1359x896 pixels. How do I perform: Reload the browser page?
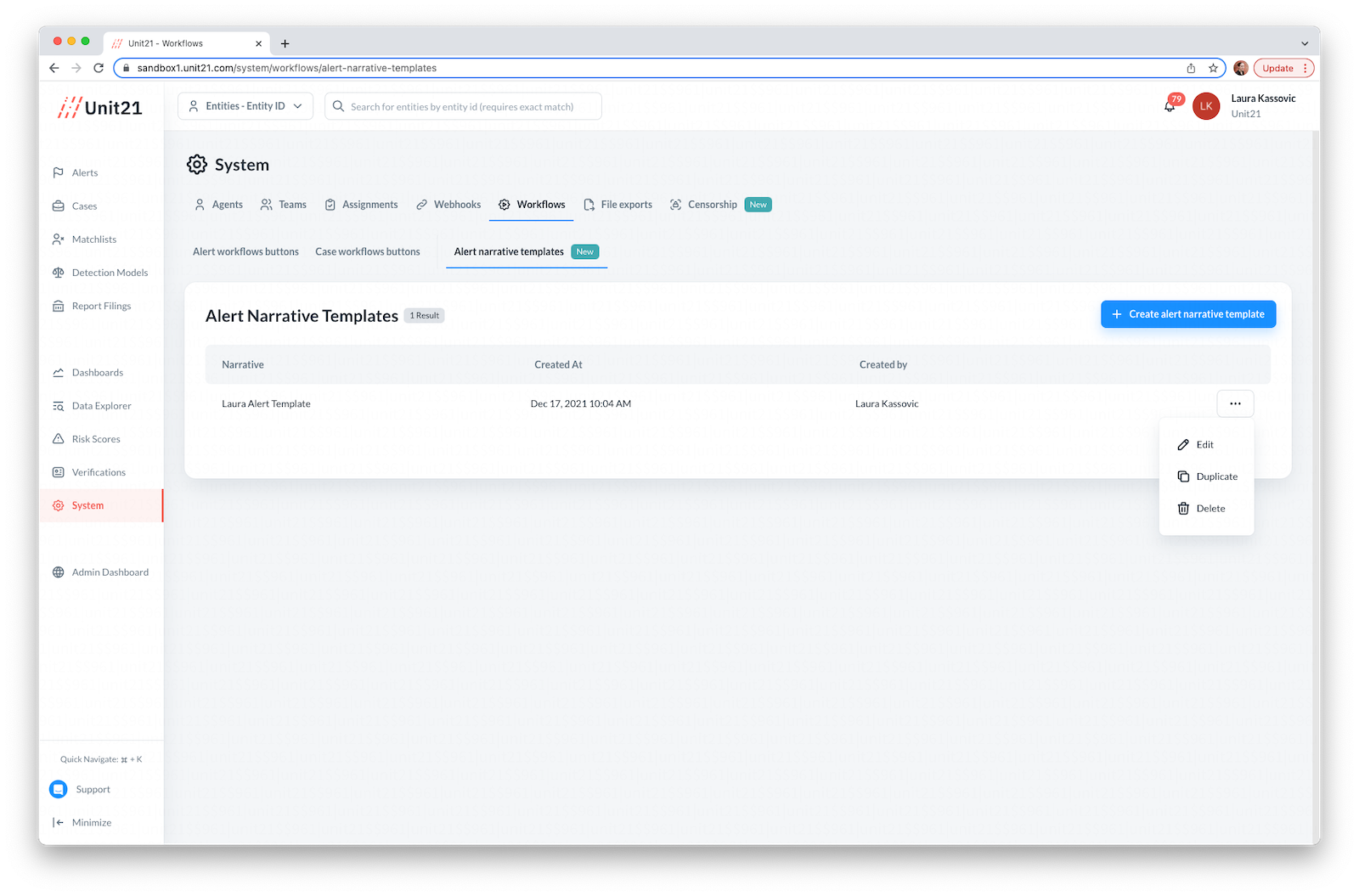pos(99,68)
